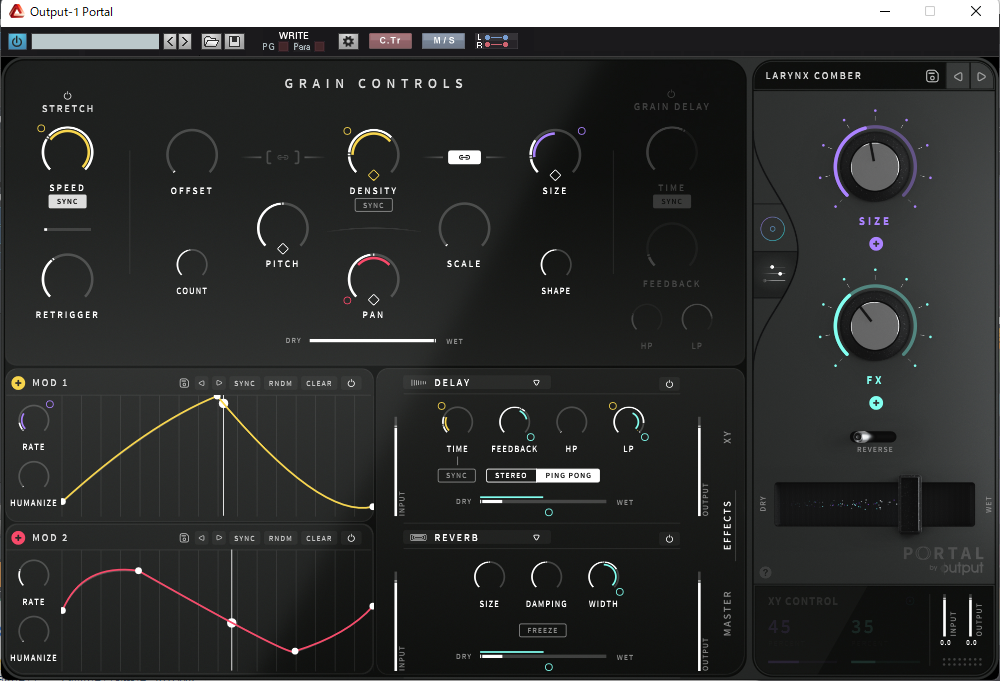The image size is (1000, 681).
Task: Click the Grain Delay Time SYNC button
Action: pyautogui.click(x=672, y=201)
